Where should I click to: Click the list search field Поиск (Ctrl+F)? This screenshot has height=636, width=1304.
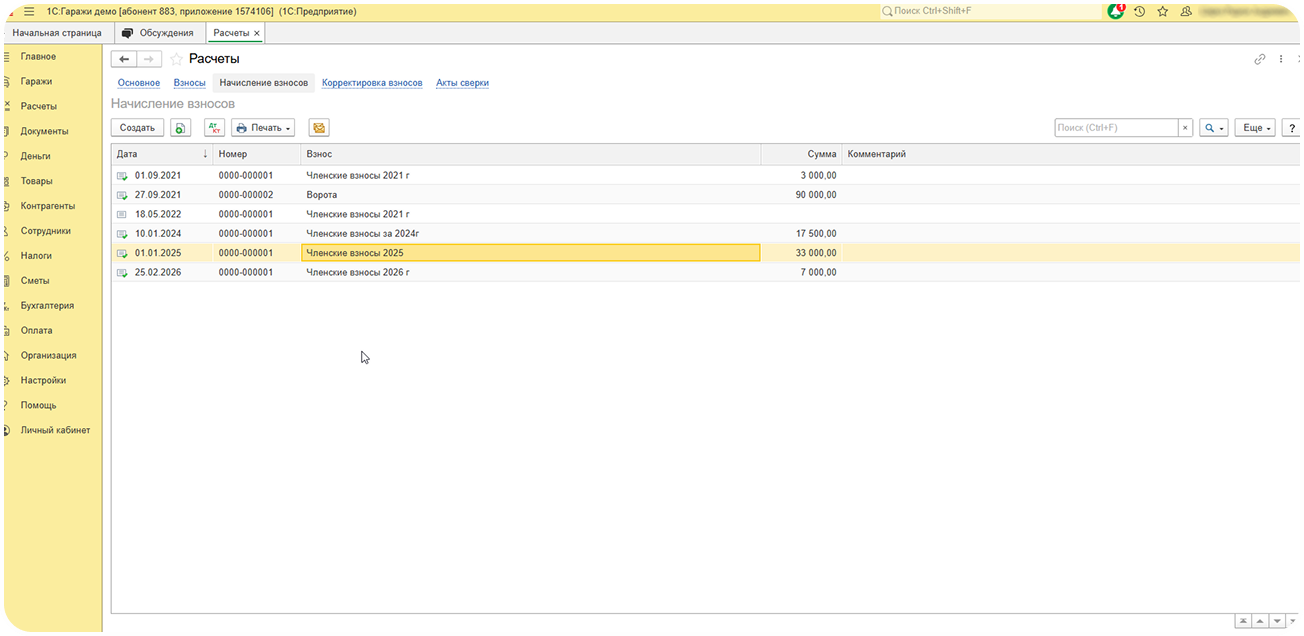1115,128
